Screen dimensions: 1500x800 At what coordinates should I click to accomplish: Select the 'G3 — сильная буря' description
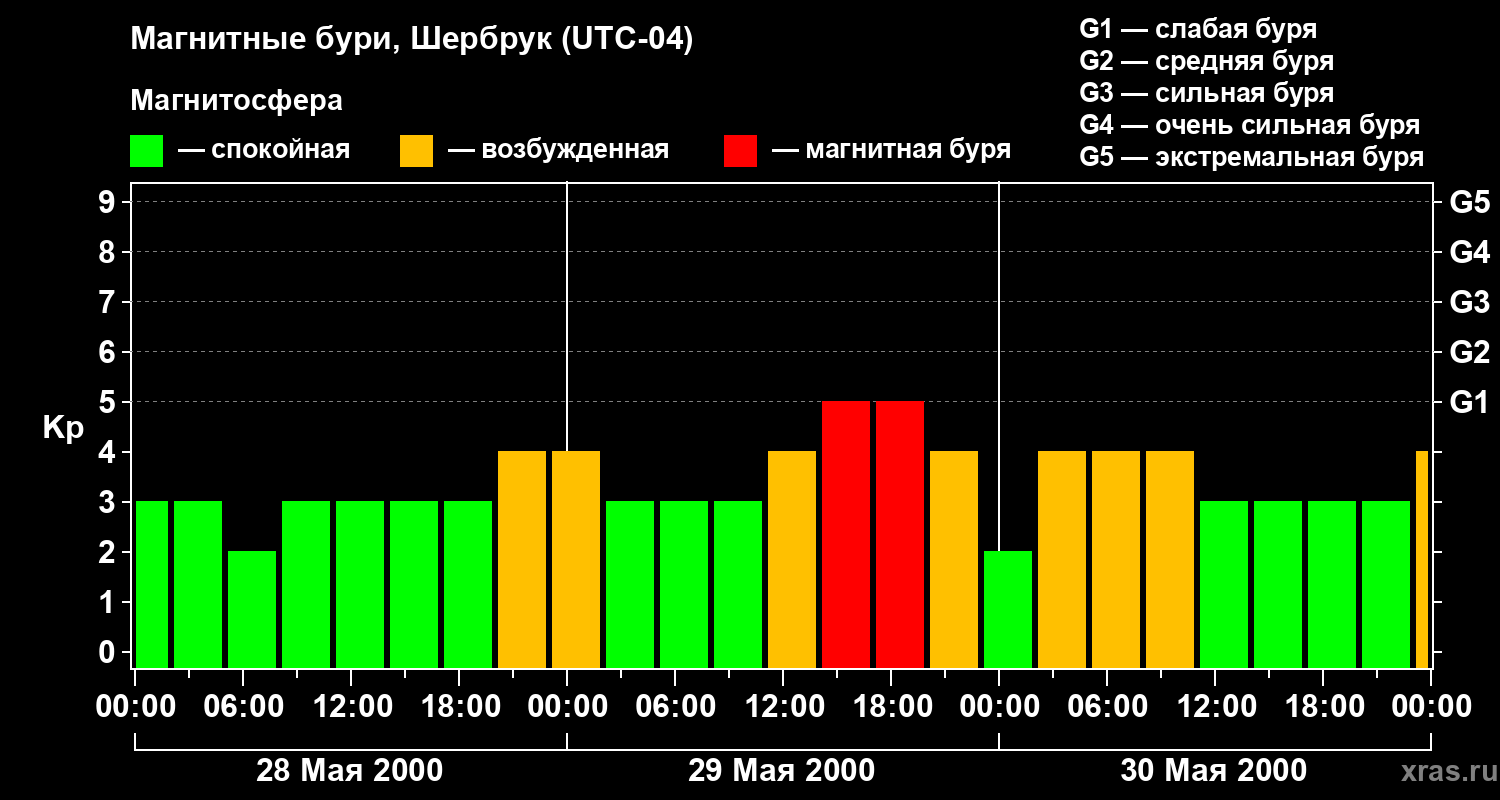[1206, 93]
